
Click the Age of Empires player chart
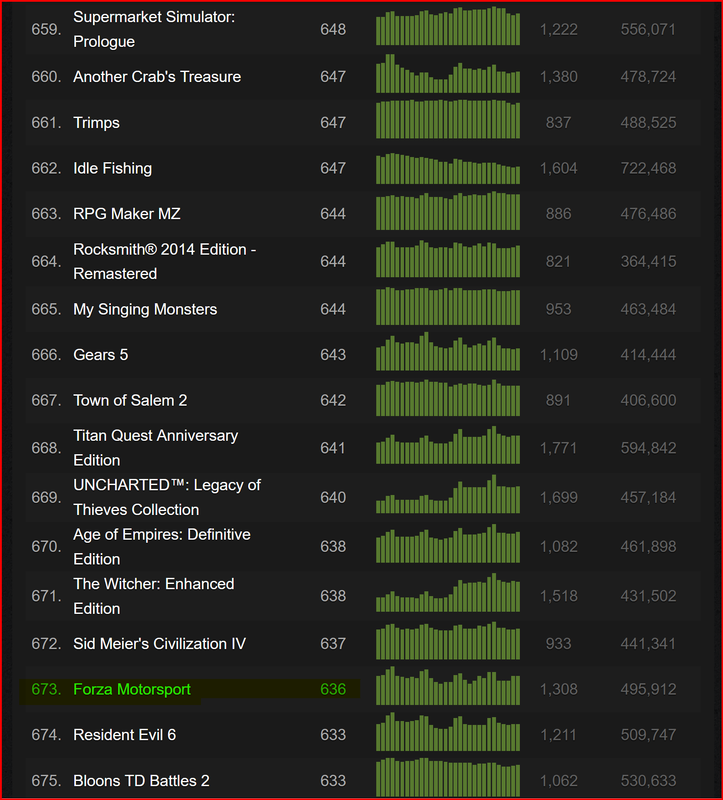(x=448, y=543)
